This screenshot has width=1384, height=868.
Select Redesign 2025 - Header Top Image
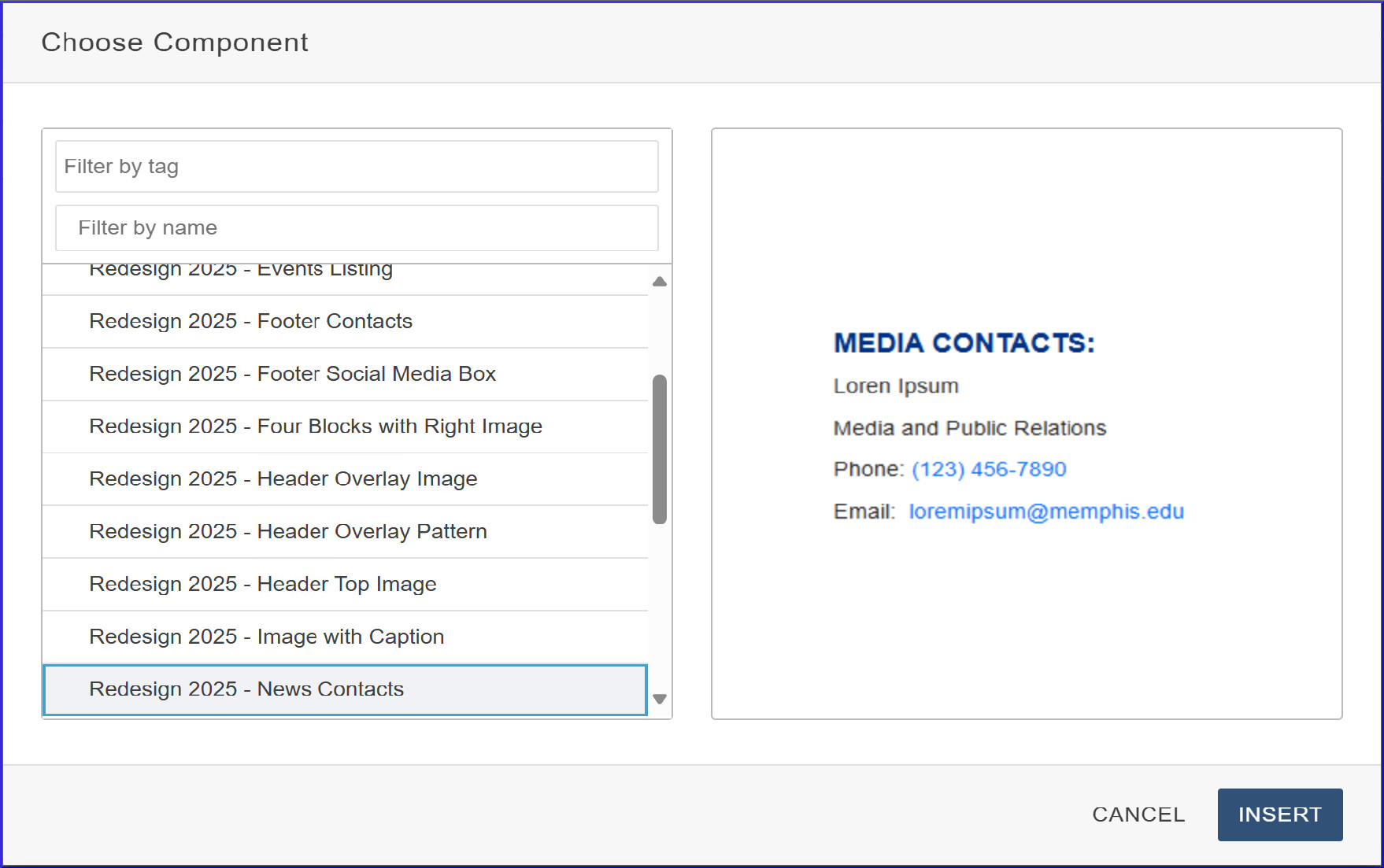262,585
